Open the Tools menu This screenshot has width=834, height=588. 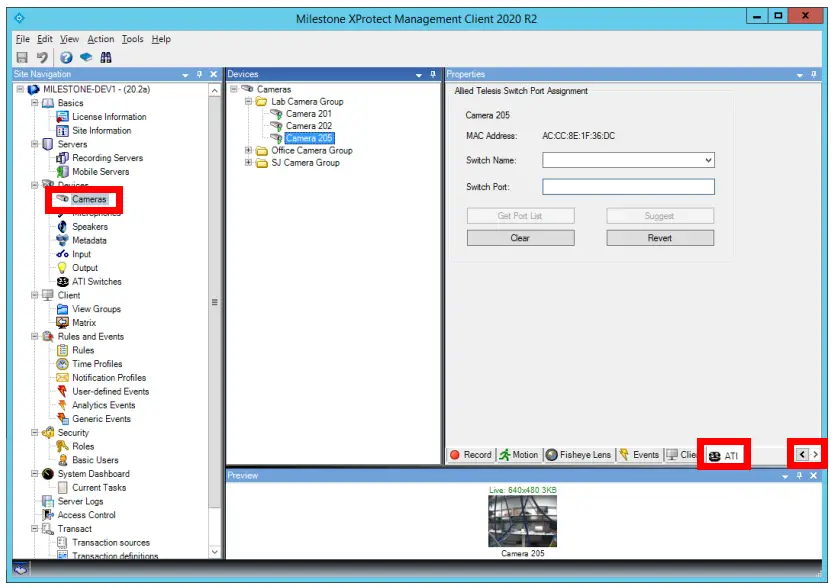(x=132, y=39)
